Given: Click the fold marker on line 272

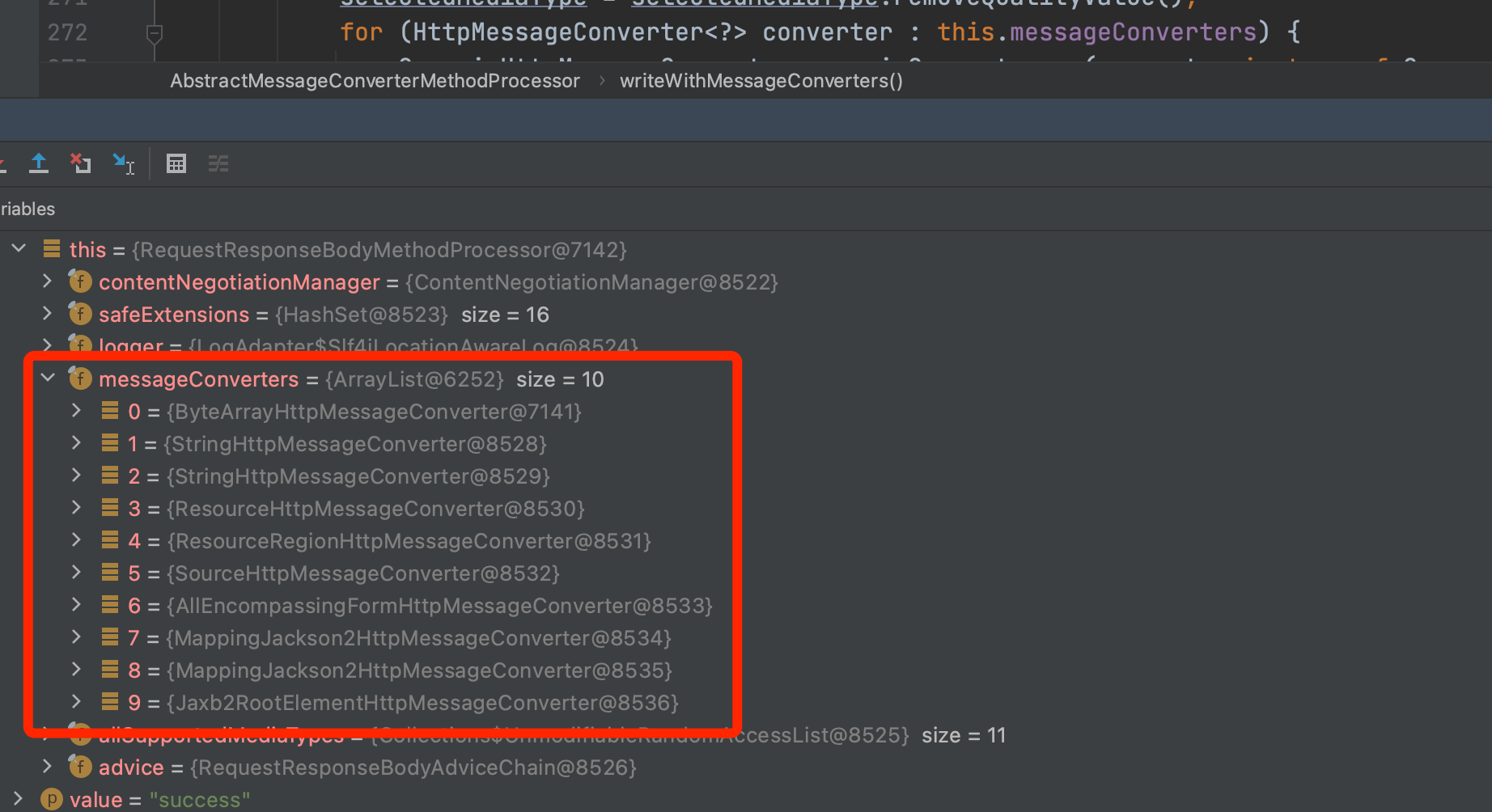Looking at the screenshot, I should pyautogui.click(x=155, y=34).
